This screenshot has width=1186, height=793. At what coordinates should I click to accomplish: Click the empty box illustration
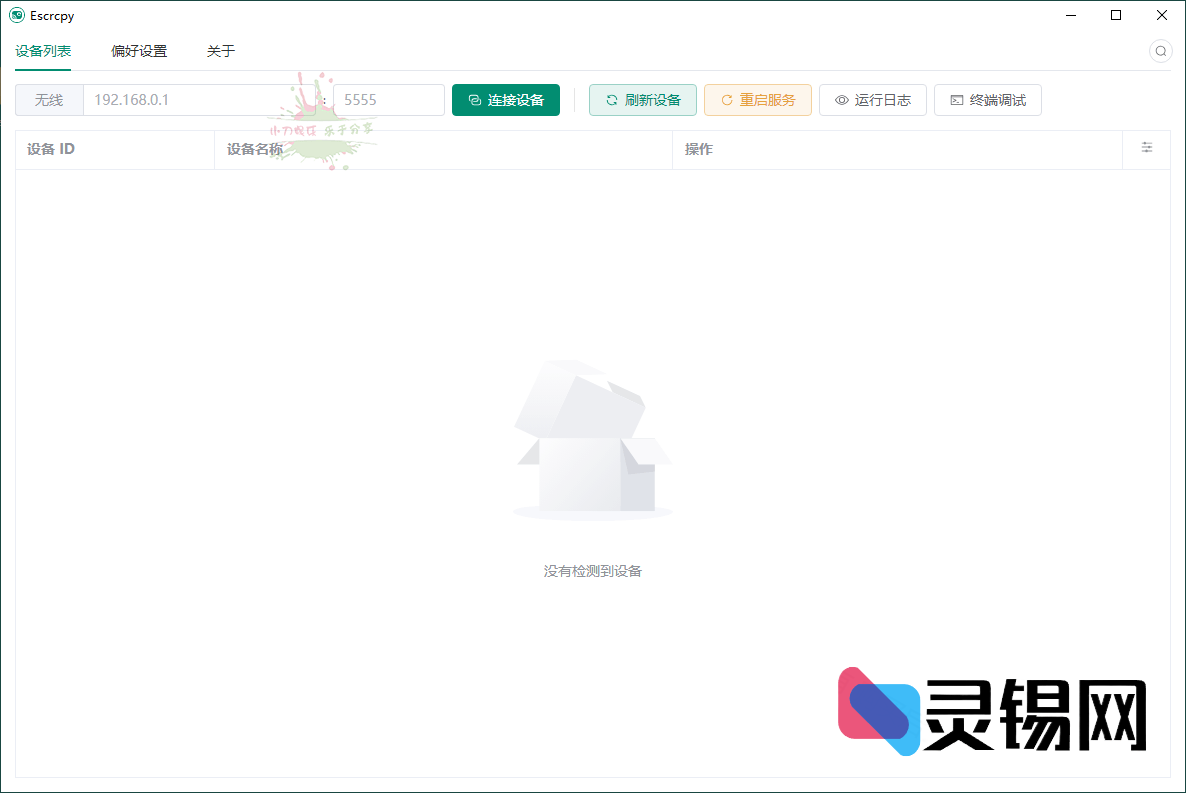(592, 440)
